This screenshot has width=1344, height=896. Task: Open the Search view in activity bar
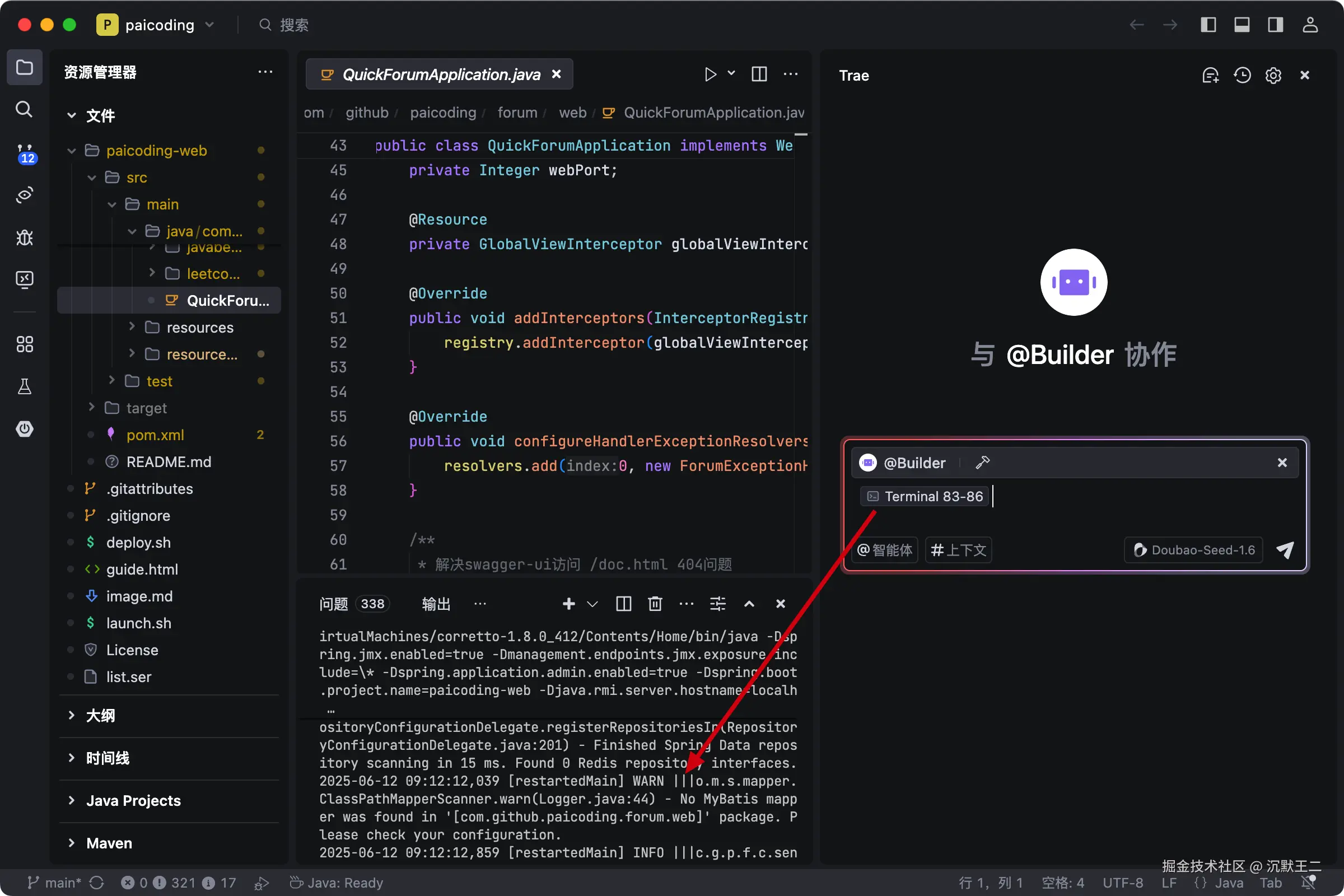click(x=24, y=109)
